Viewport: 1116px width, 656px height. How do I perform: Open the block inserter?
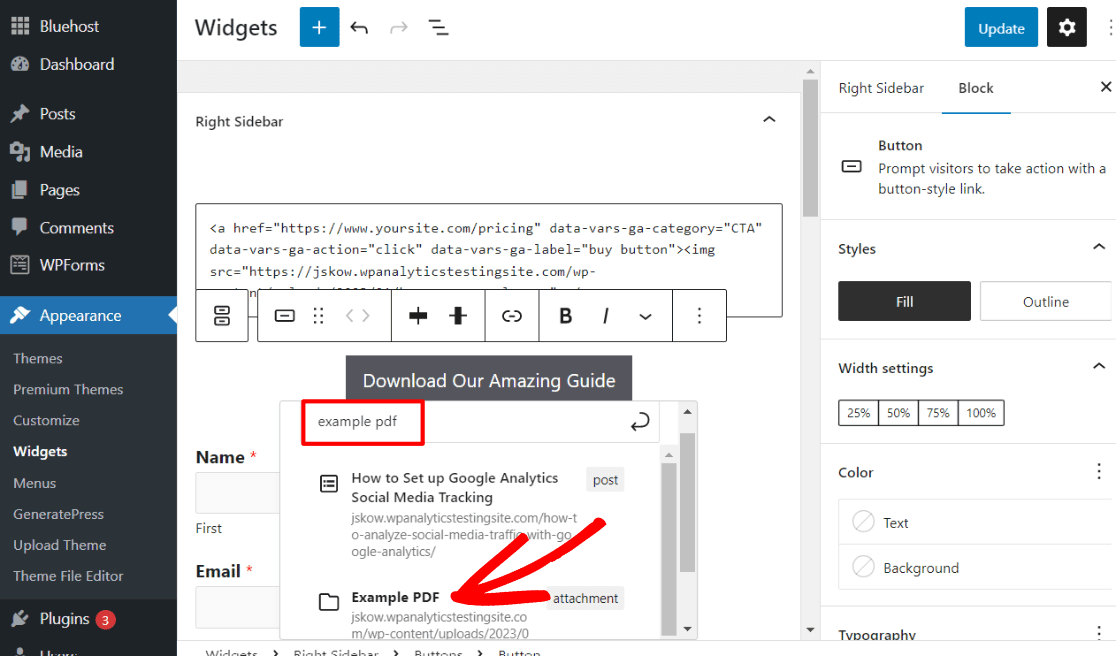tap(319, 27)
